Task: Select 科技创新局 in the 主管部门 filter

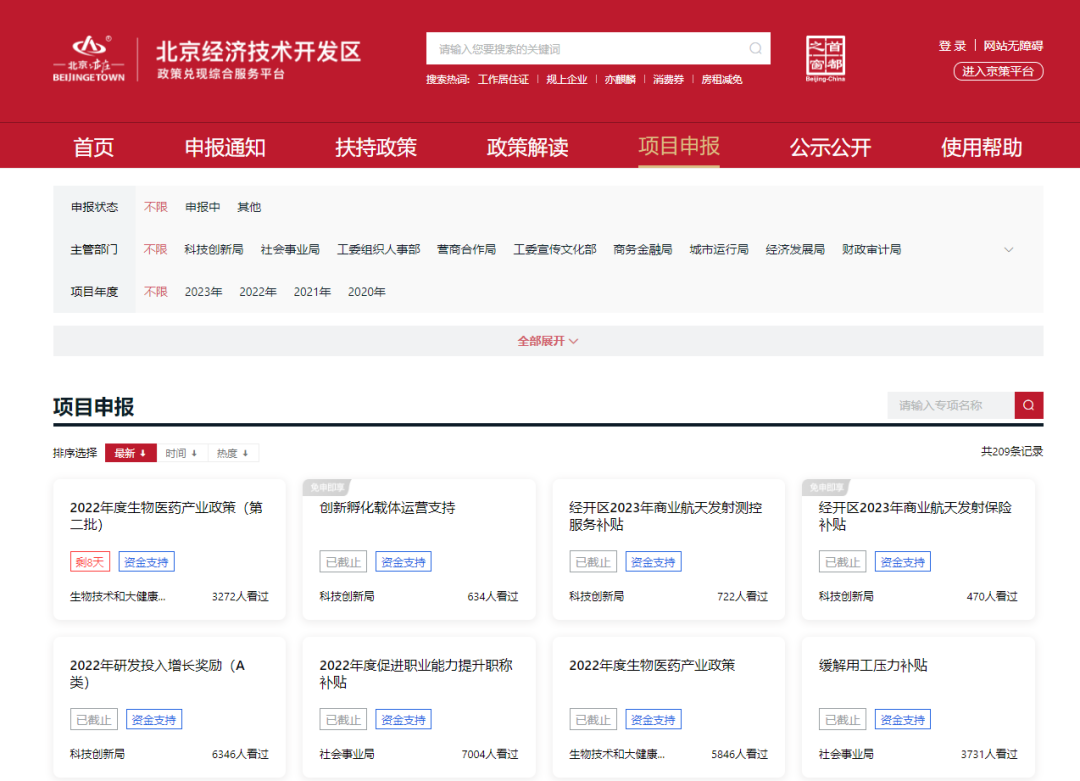Action: [x=213, y=250]
